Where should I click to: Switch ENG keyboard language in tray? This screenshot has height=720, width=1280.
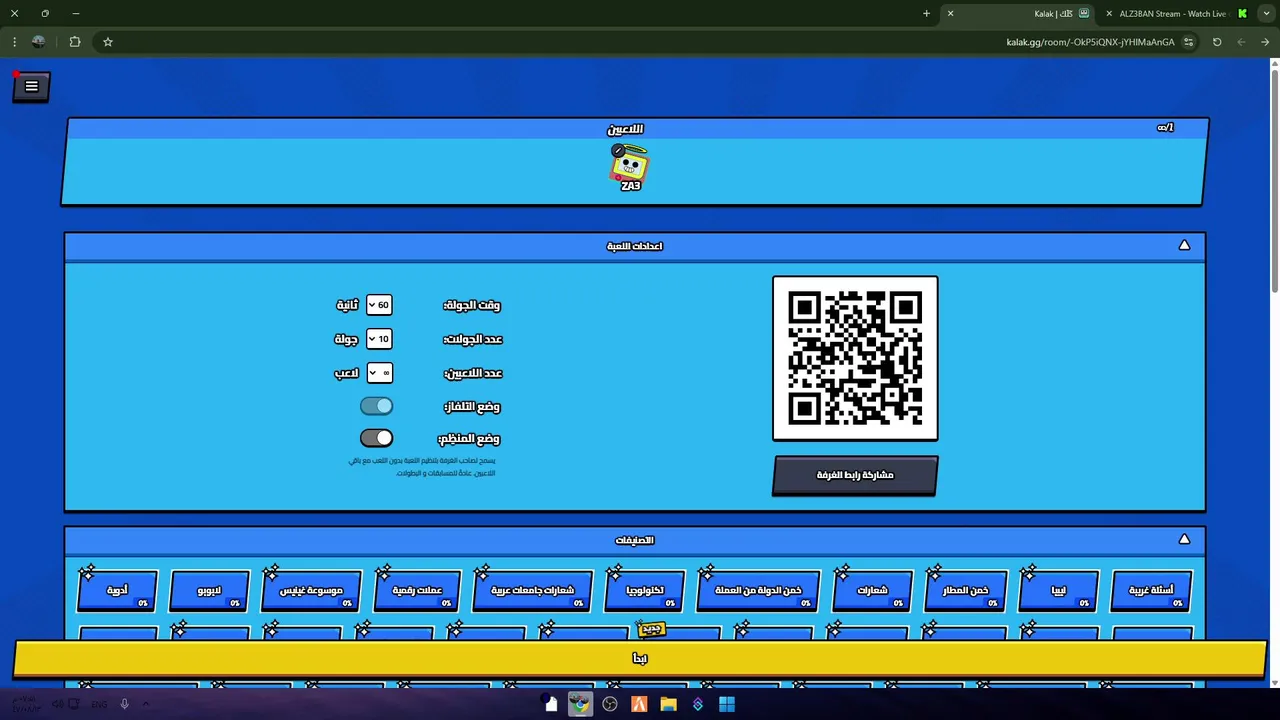(x=99, y=704)
